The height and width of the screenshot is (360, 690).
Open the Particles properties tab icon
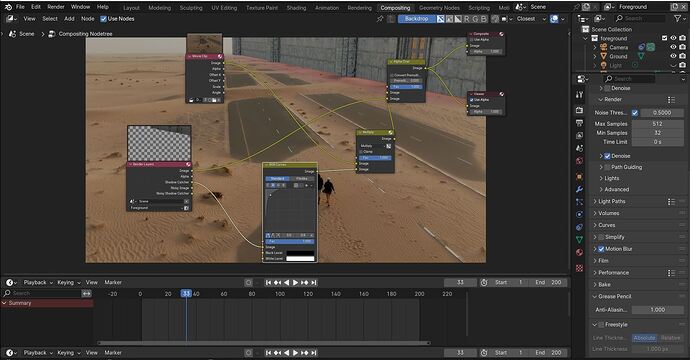tap(580, 202)
